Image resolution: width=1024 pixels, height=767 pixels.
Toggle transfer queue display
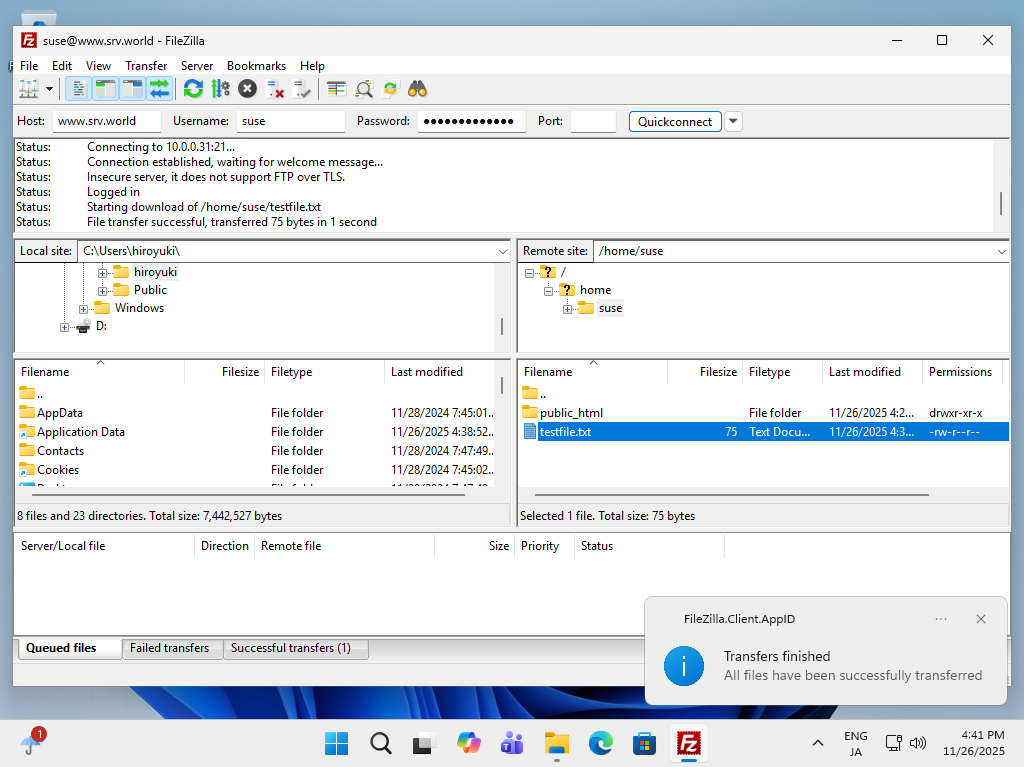[159, 89]
